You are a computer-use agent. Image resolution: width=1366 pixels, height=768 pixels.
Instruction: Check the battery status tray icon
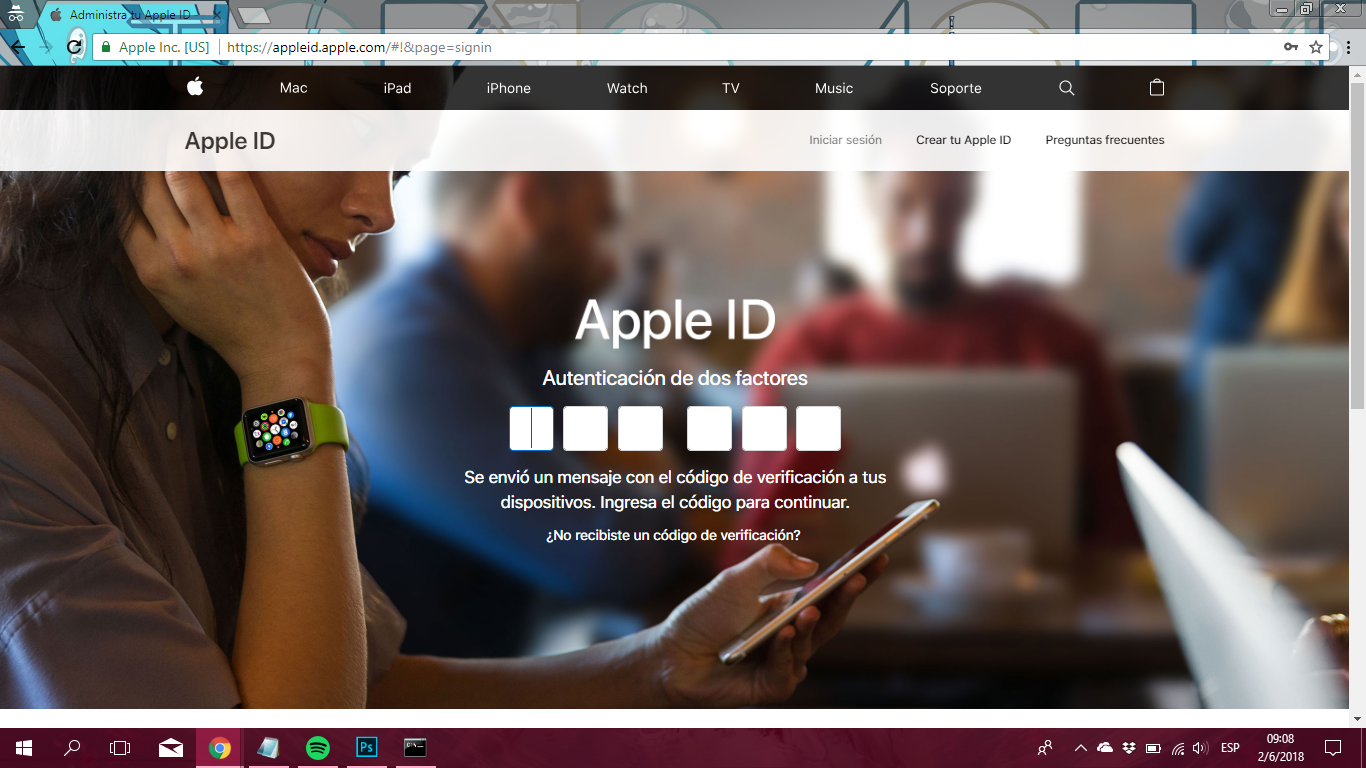[x=1153, y=748]
